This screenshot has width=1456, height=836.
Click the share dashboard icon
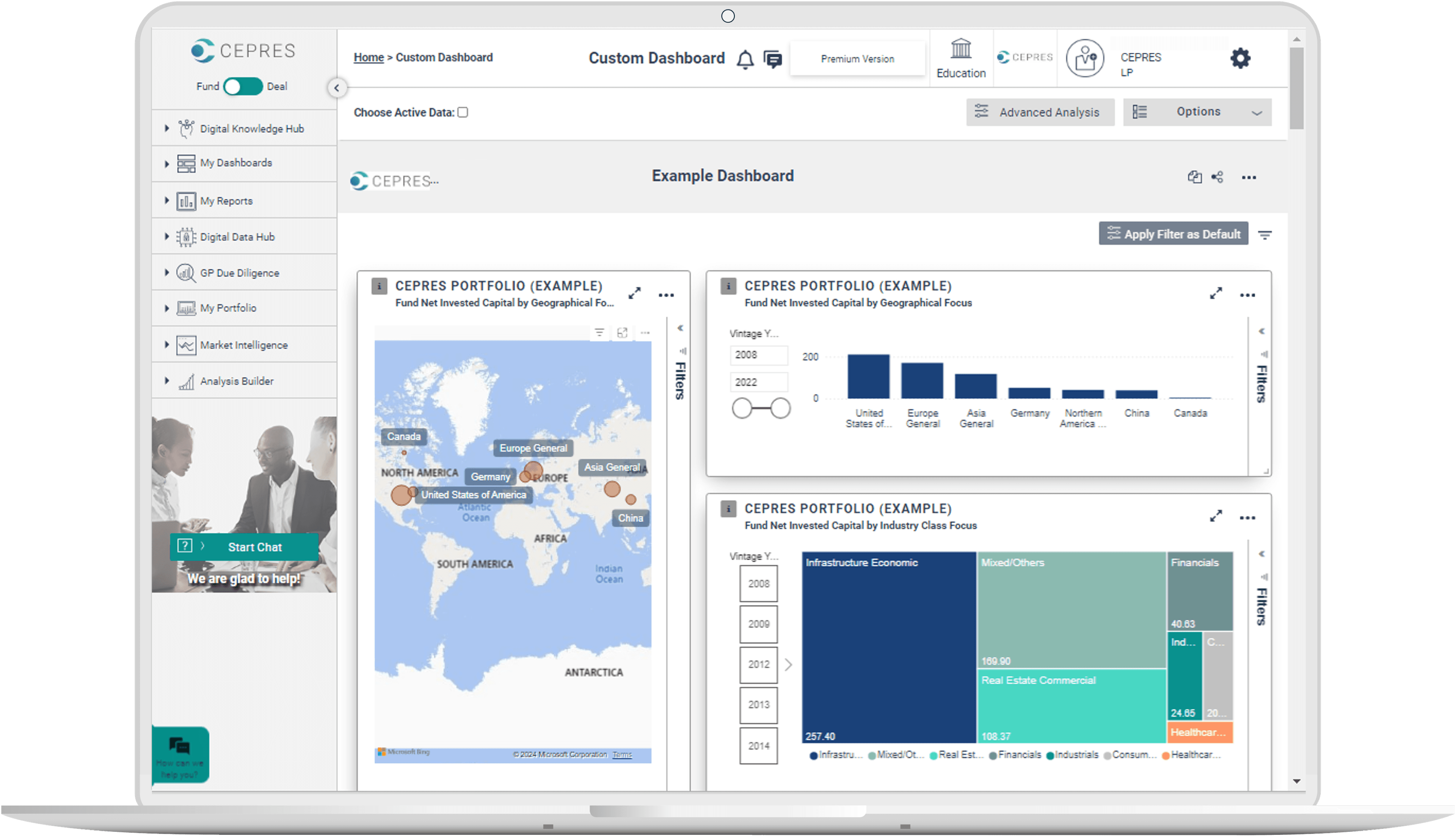1217,177
